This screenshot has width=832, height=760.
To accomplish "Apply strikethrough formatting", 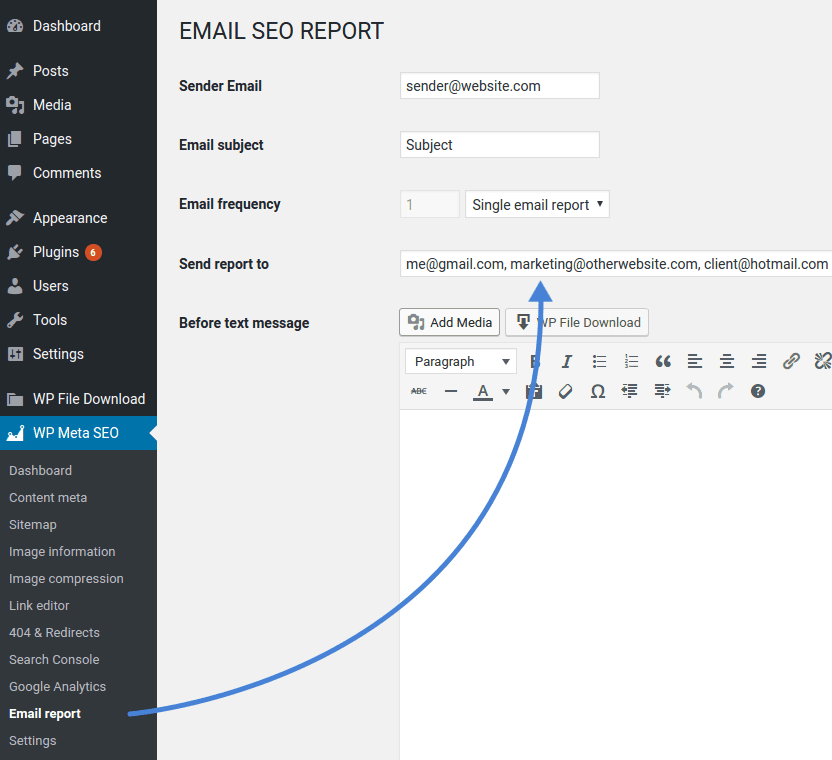I will 419,391.
